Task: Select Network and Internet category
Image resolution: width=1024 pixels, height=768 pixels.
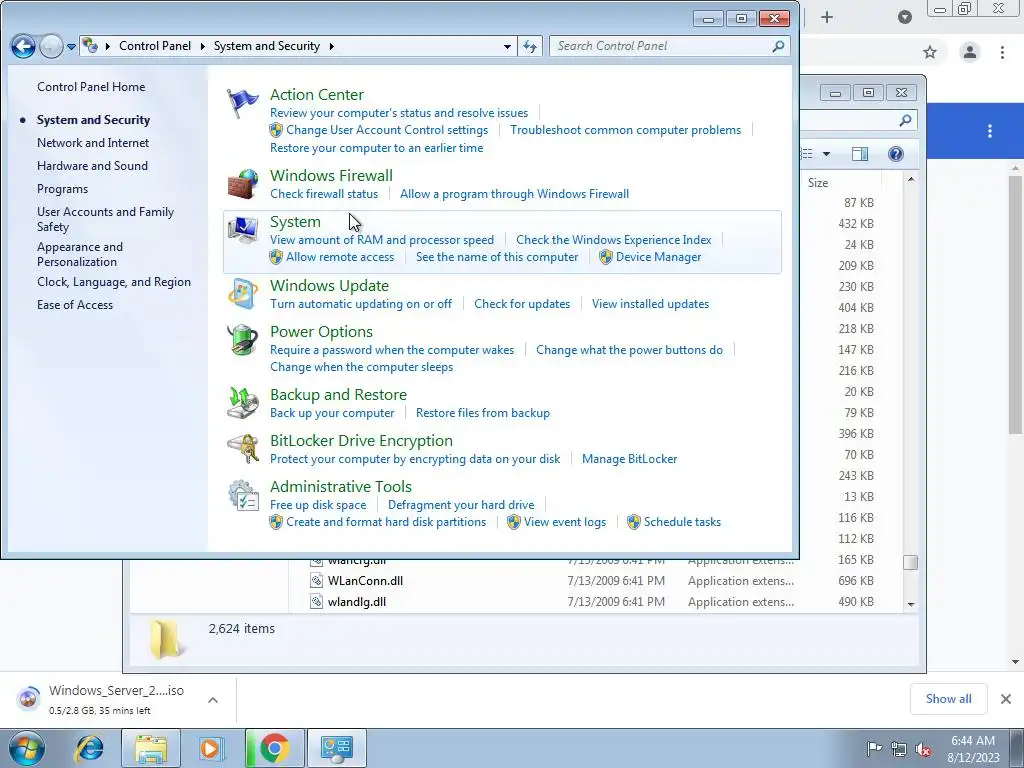Action: (x=93, y=143)
